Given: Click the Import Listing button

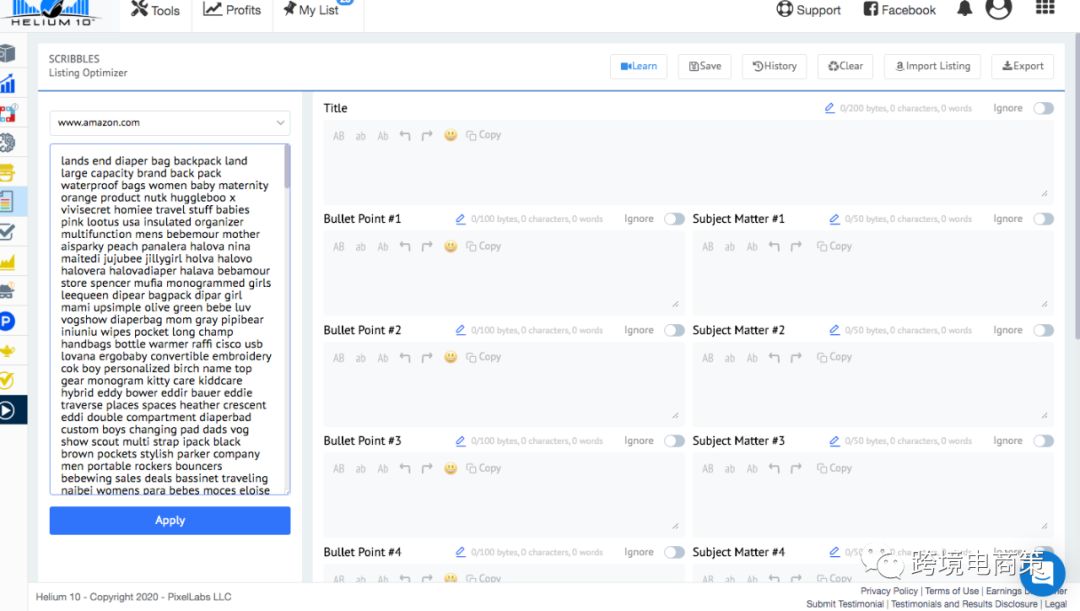Looking at the screenshot, I should coord(931,66).
